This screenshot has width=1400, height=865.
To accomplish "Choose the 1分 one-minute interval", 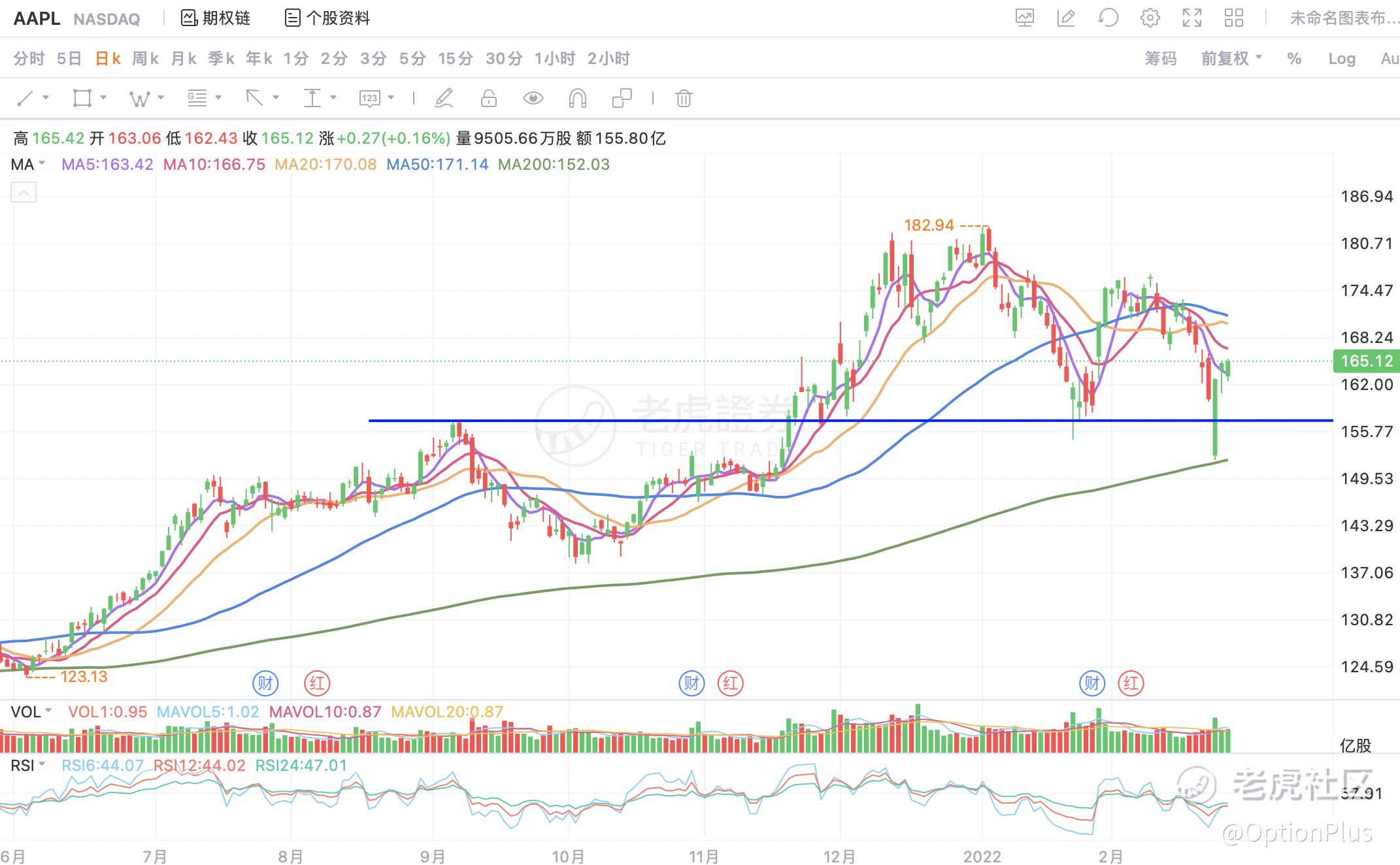I will pyautogui.click(x=296, y=59).
